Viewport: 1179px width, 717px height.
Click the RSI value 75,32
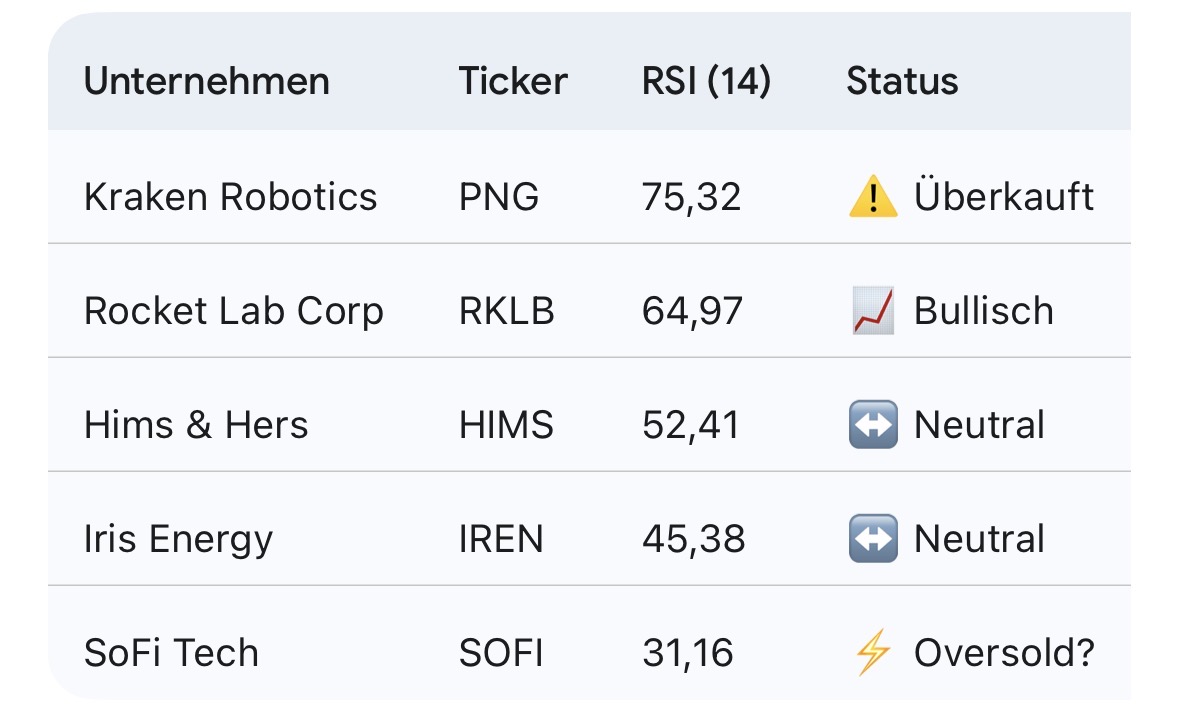pos(692,197)
